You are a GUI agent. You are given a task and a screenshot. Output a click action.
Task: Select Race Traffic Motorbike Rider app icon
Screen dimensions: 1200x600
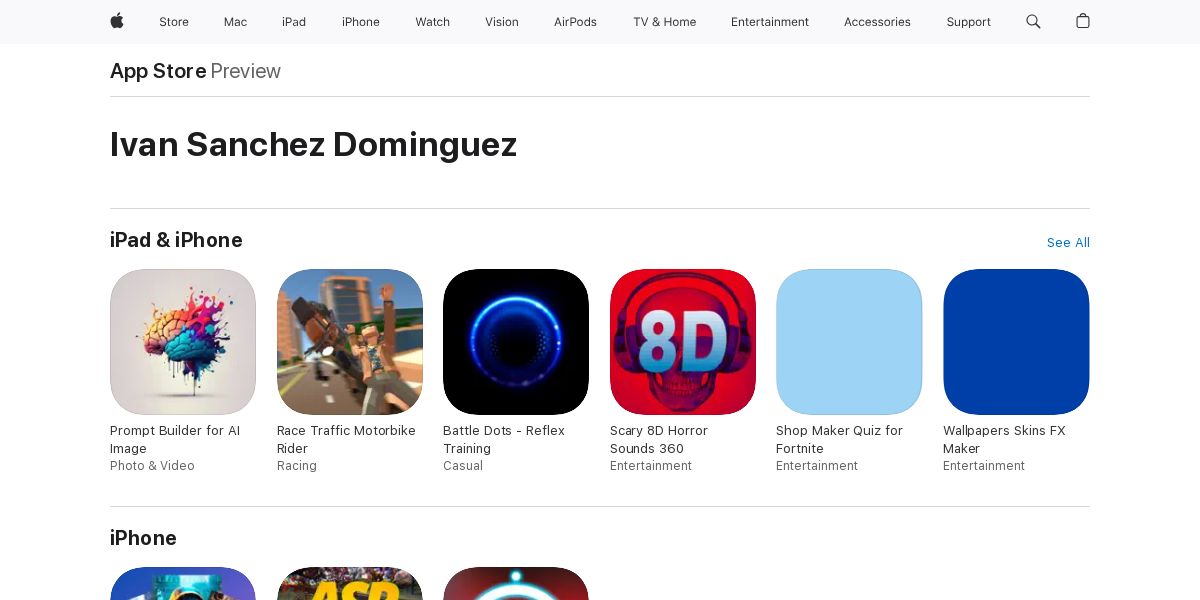click(x=350, y=342)
